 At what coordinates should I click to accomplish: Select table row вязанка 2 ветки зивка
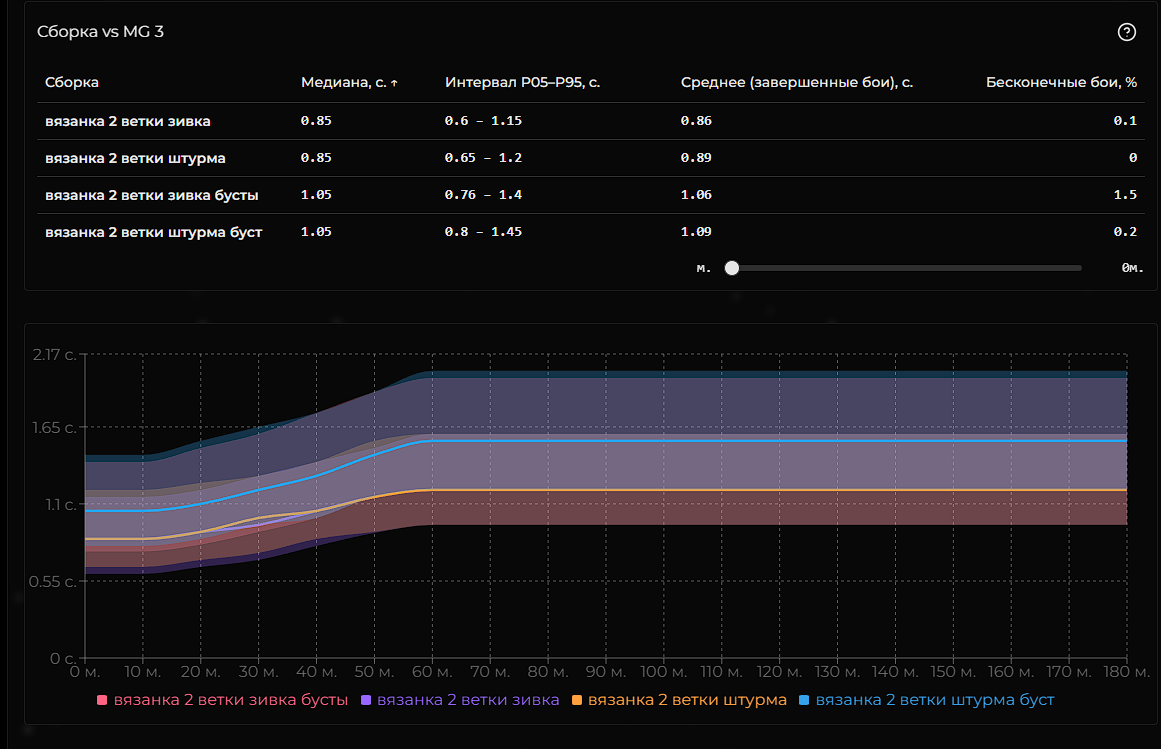[x=128, y=121]
